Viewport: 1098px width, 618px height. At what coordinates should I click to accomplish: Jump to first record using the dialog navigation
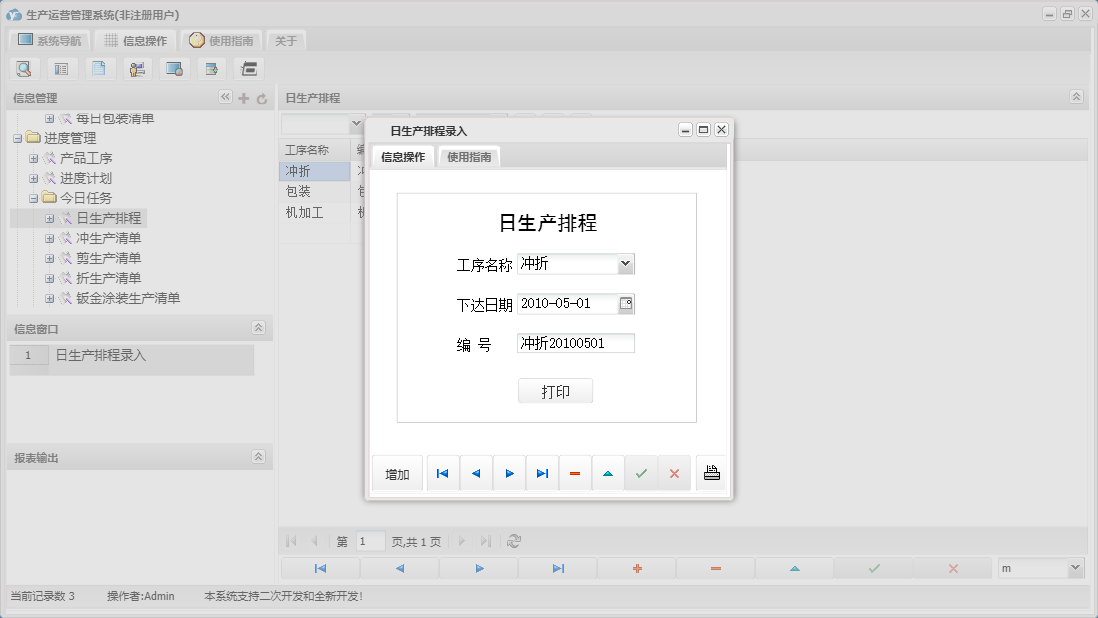(x=442, y=472)
